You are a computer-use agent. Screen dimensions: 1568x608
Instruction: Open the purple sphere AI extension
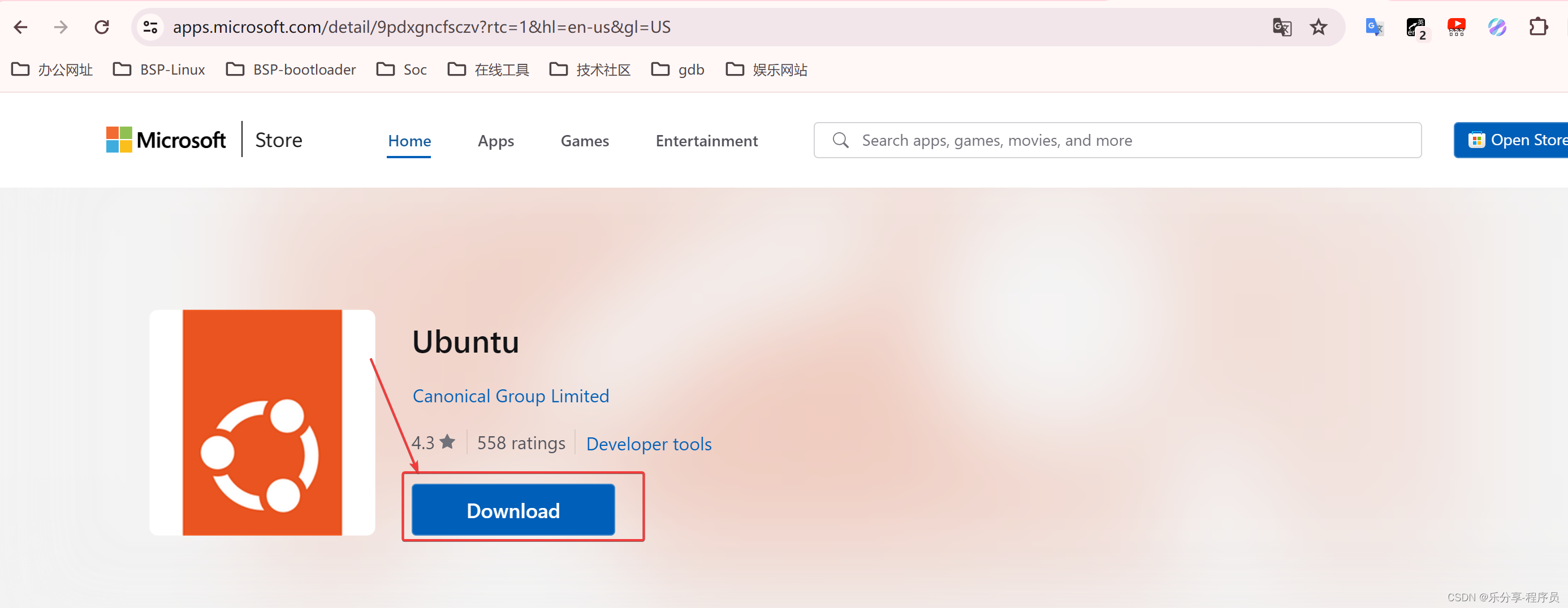pyautogui.click(x=1498, y=27)
